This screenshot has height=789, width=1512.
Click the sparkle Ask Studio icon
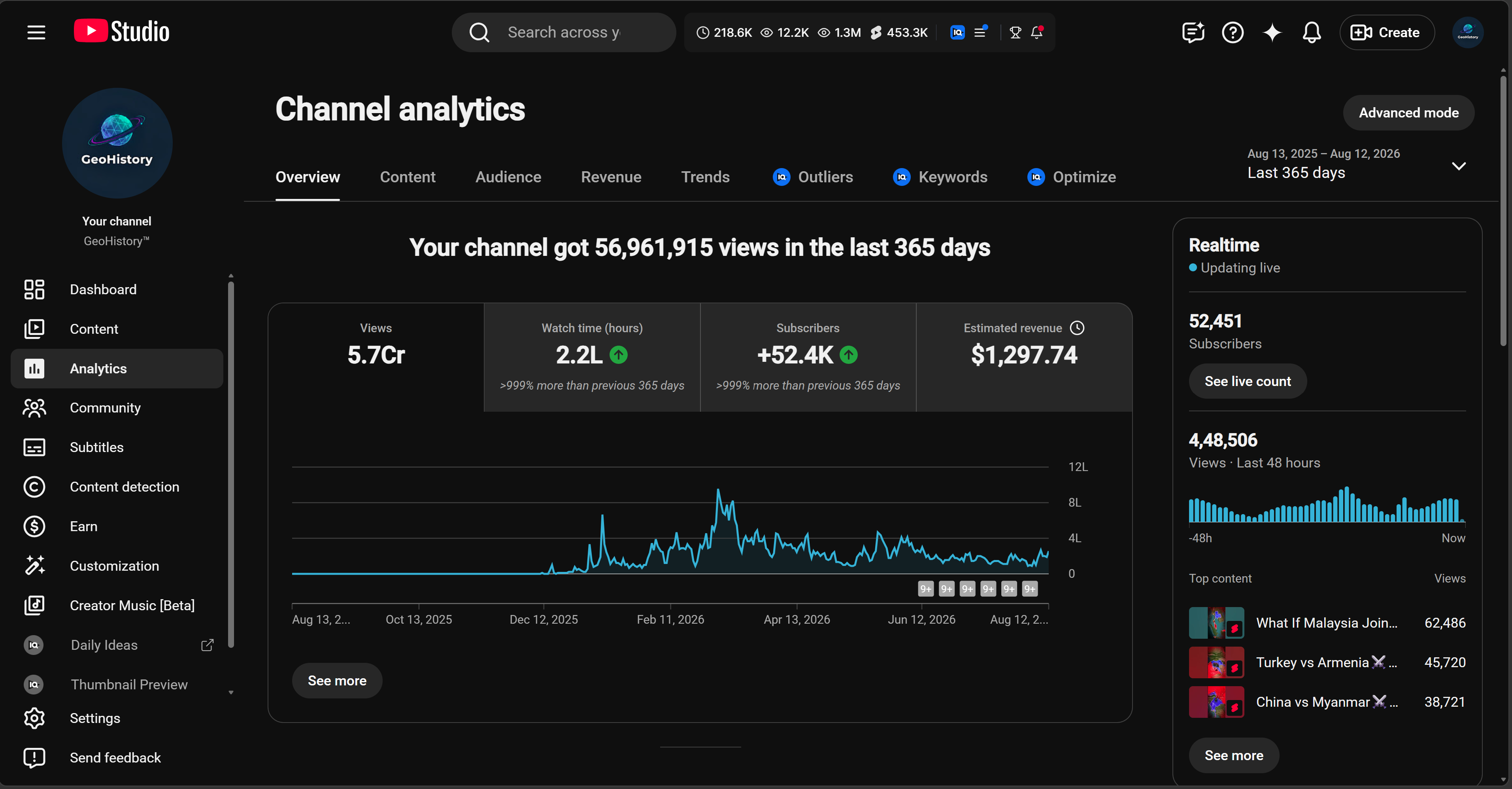pos(1272,32)
